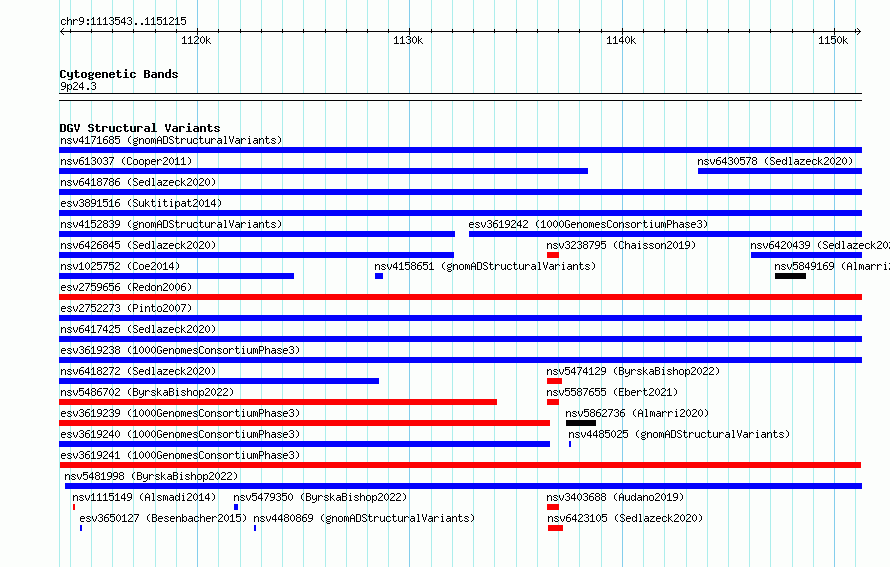
Task: Click nsv5474129 (ByrskaBishop2022) label
Action: pyautogui.click(x=633, y=371)
